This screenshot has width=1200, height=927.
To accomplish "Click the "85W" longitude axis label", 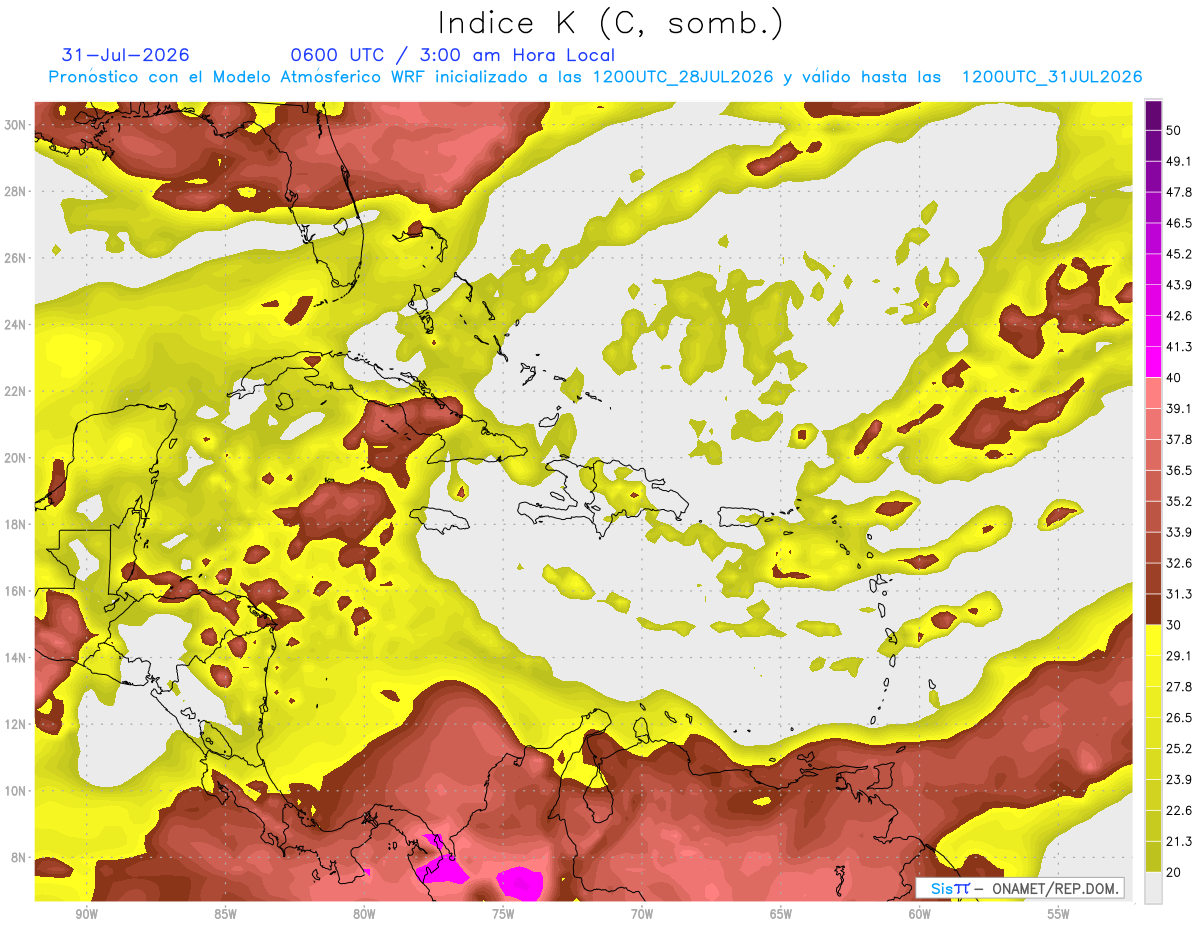I will (x=225, y=915).
